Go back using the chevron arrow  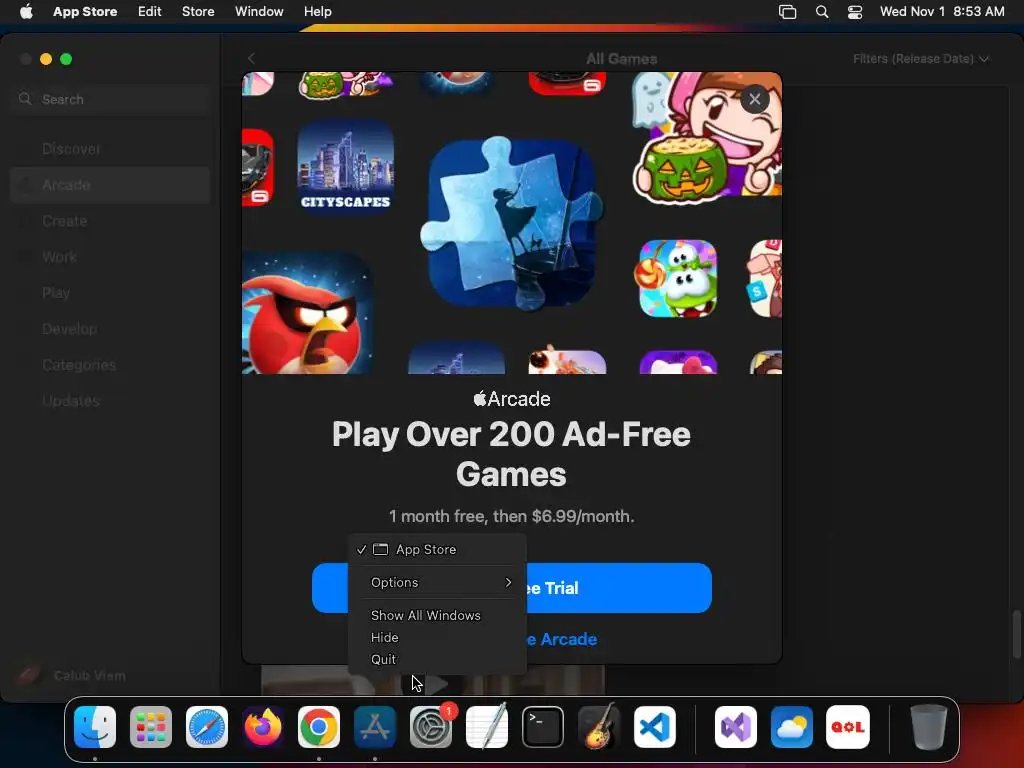pos(251,59)
